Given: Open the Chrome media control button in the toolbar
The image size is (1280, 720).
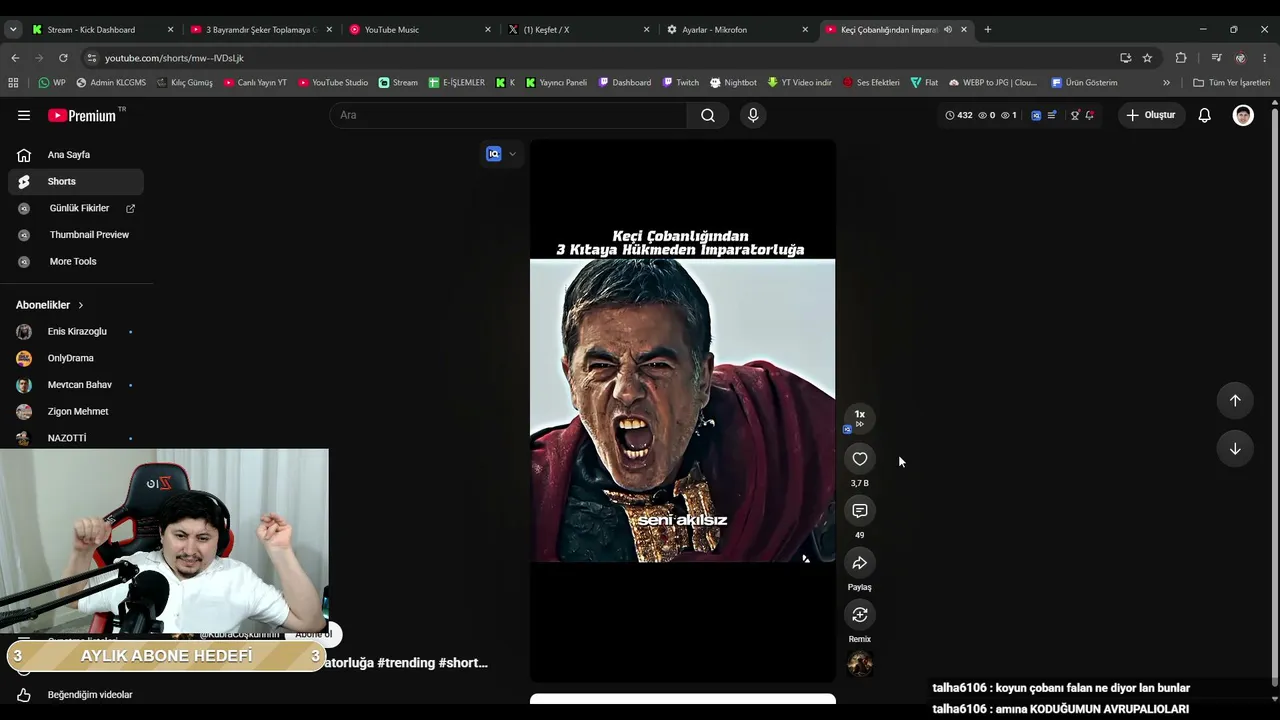Looking at the screenshot, I should pyautogui.click(x=1217, y=58).
